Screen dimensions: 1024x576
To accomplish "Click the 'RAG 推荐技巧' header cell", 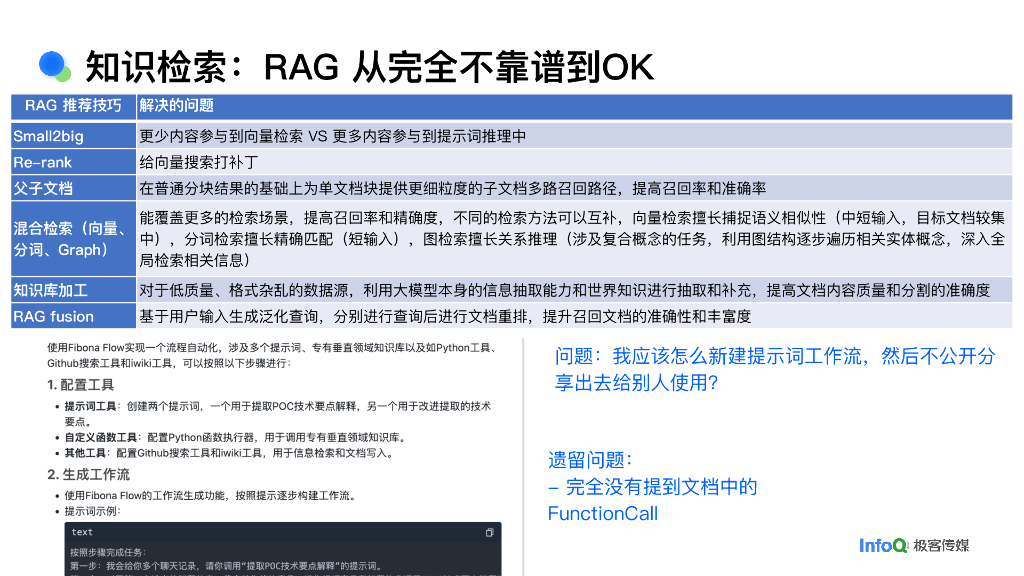I will coord(73,106).
